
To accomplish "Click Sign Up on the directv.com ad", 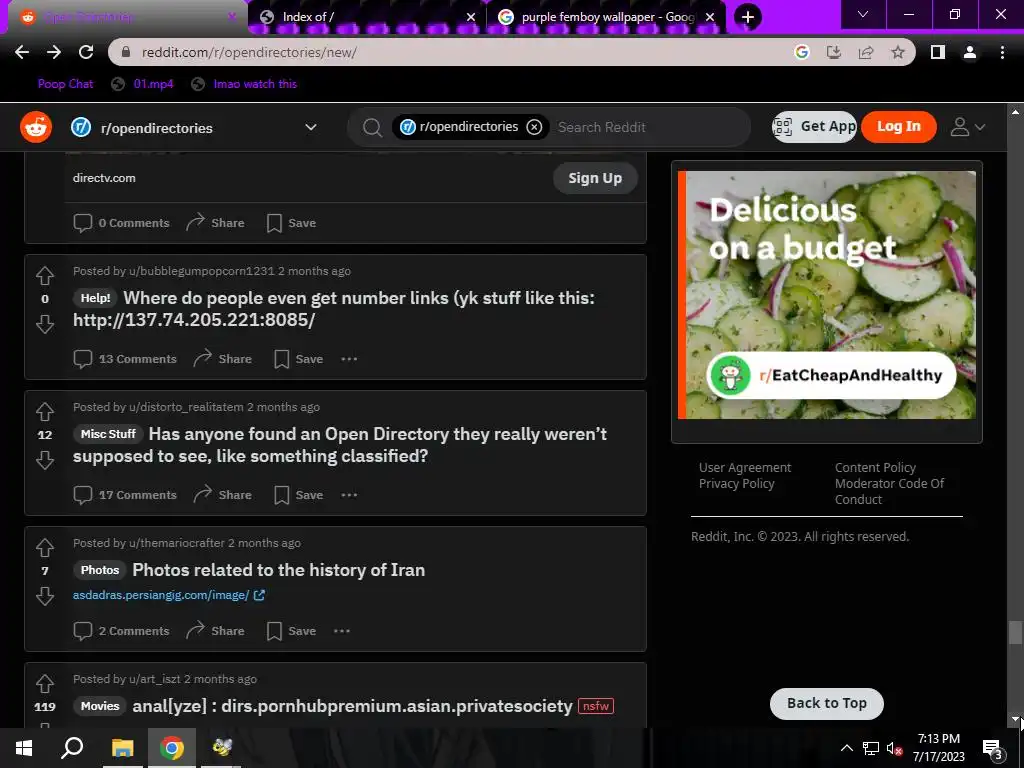I will pos(595,178).
